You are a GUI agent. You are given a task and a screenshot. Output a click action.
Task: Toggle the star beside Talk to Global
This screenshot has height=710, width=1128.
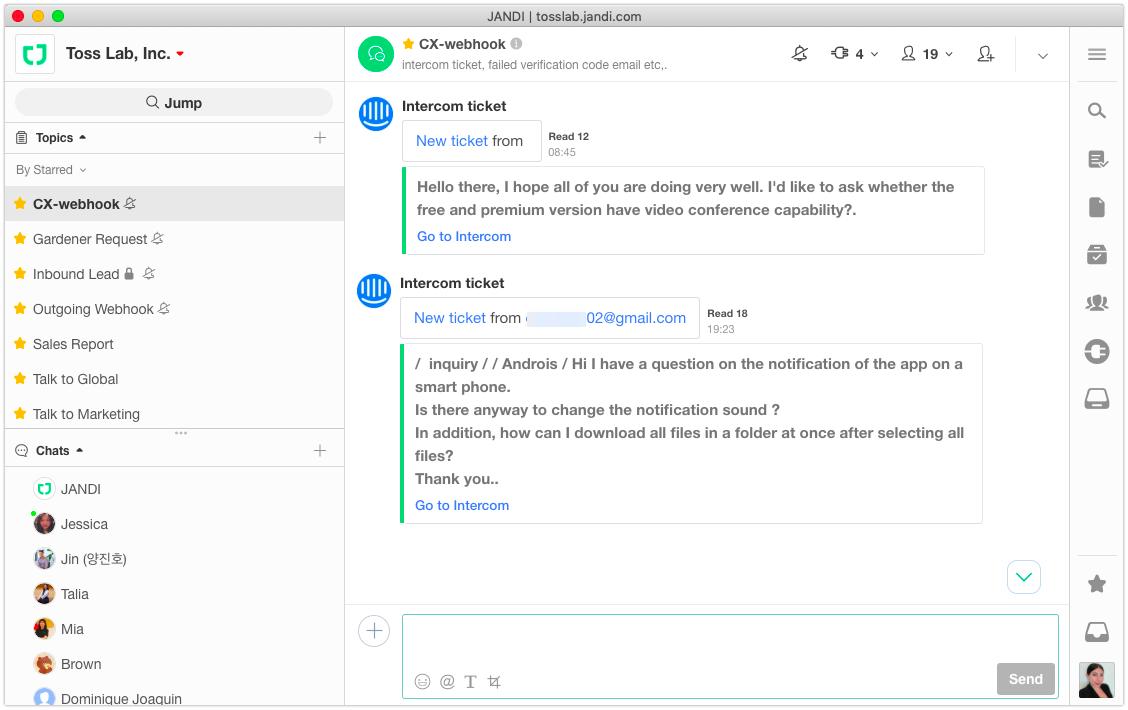point(20,378)
